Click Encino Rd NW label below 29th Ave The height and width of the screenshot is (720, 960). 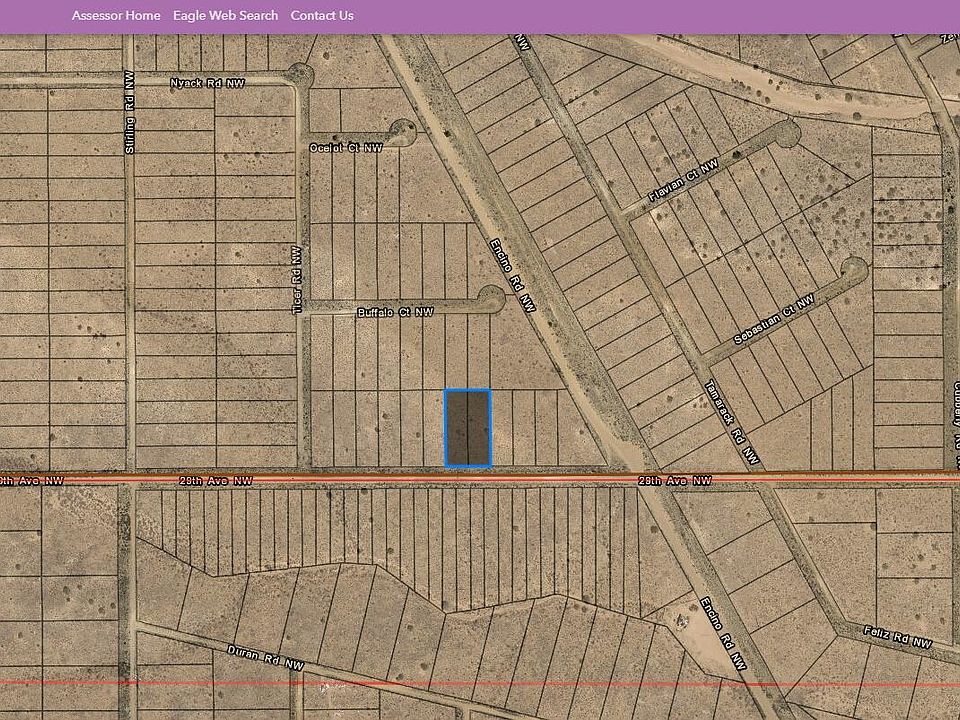[x=723, y=633]
